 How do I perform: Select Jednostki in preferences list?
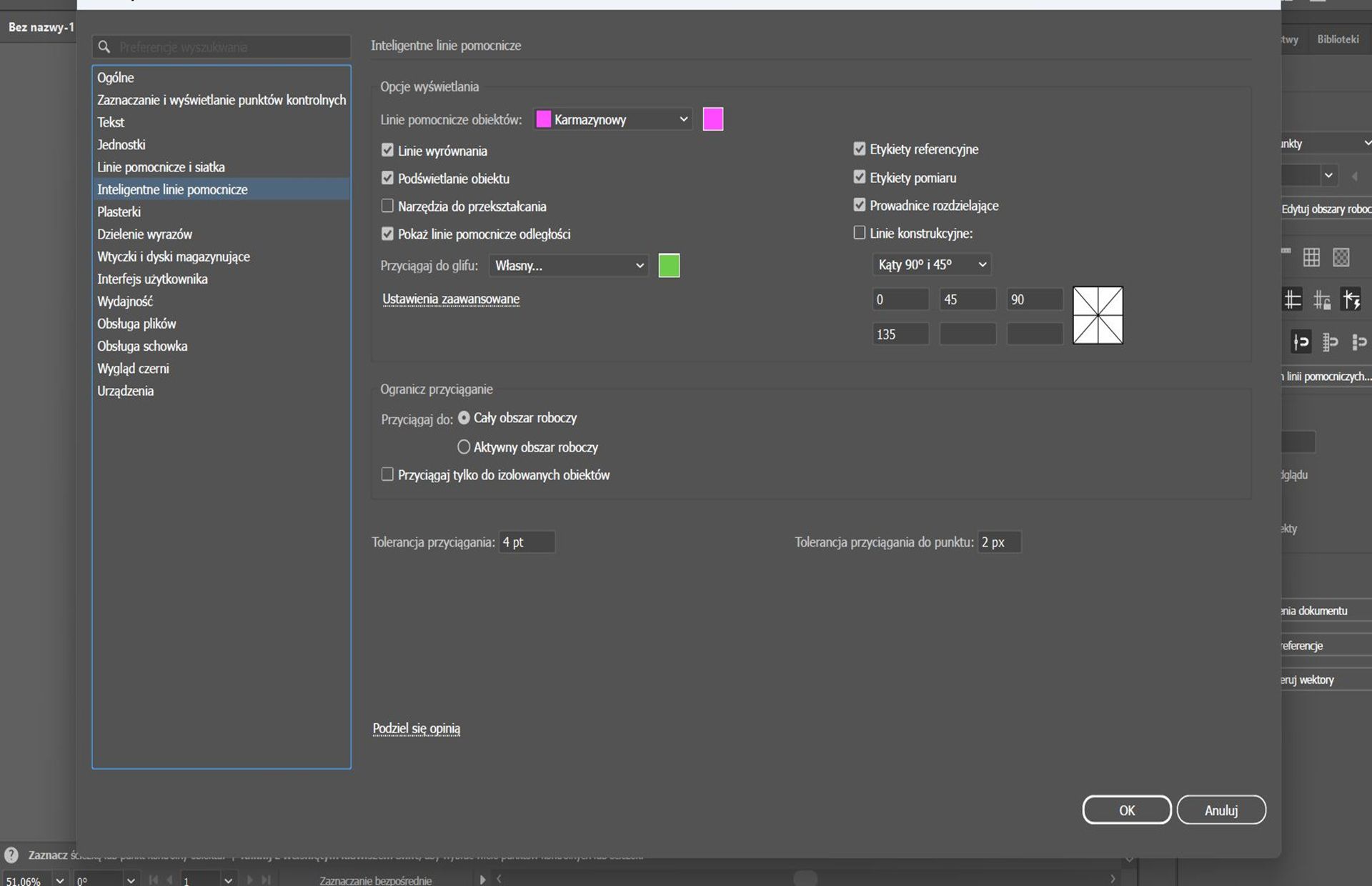pos(121,144)
